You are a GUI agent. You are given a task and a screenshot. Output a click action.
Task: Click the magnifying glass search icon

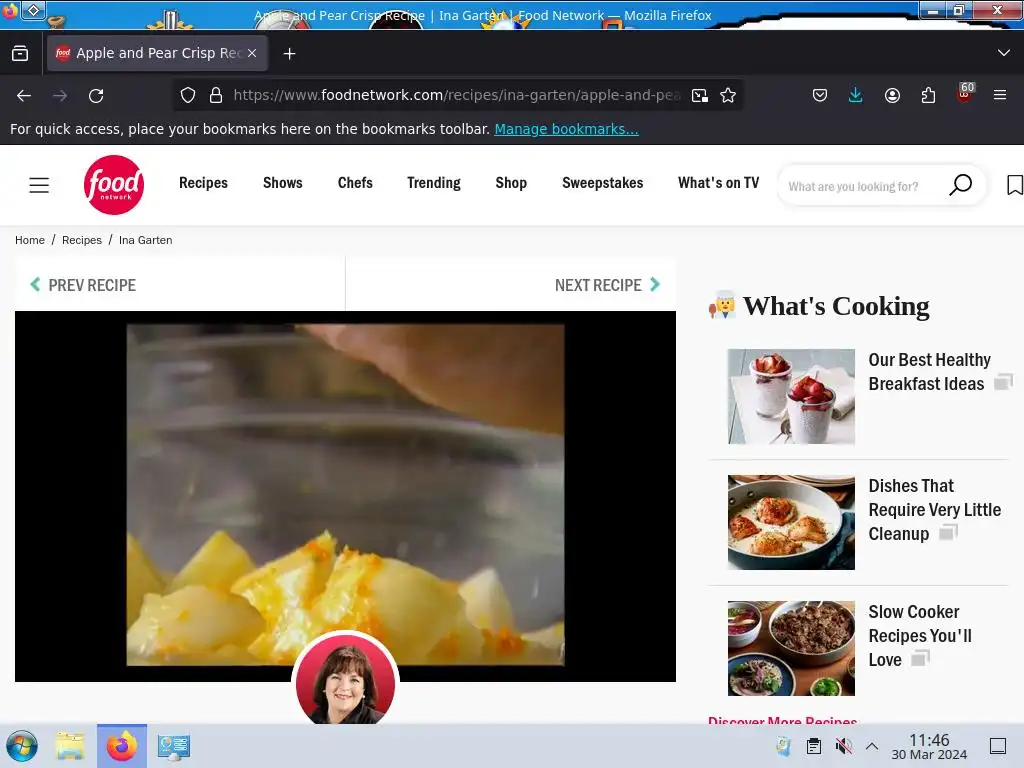point(961,185)
